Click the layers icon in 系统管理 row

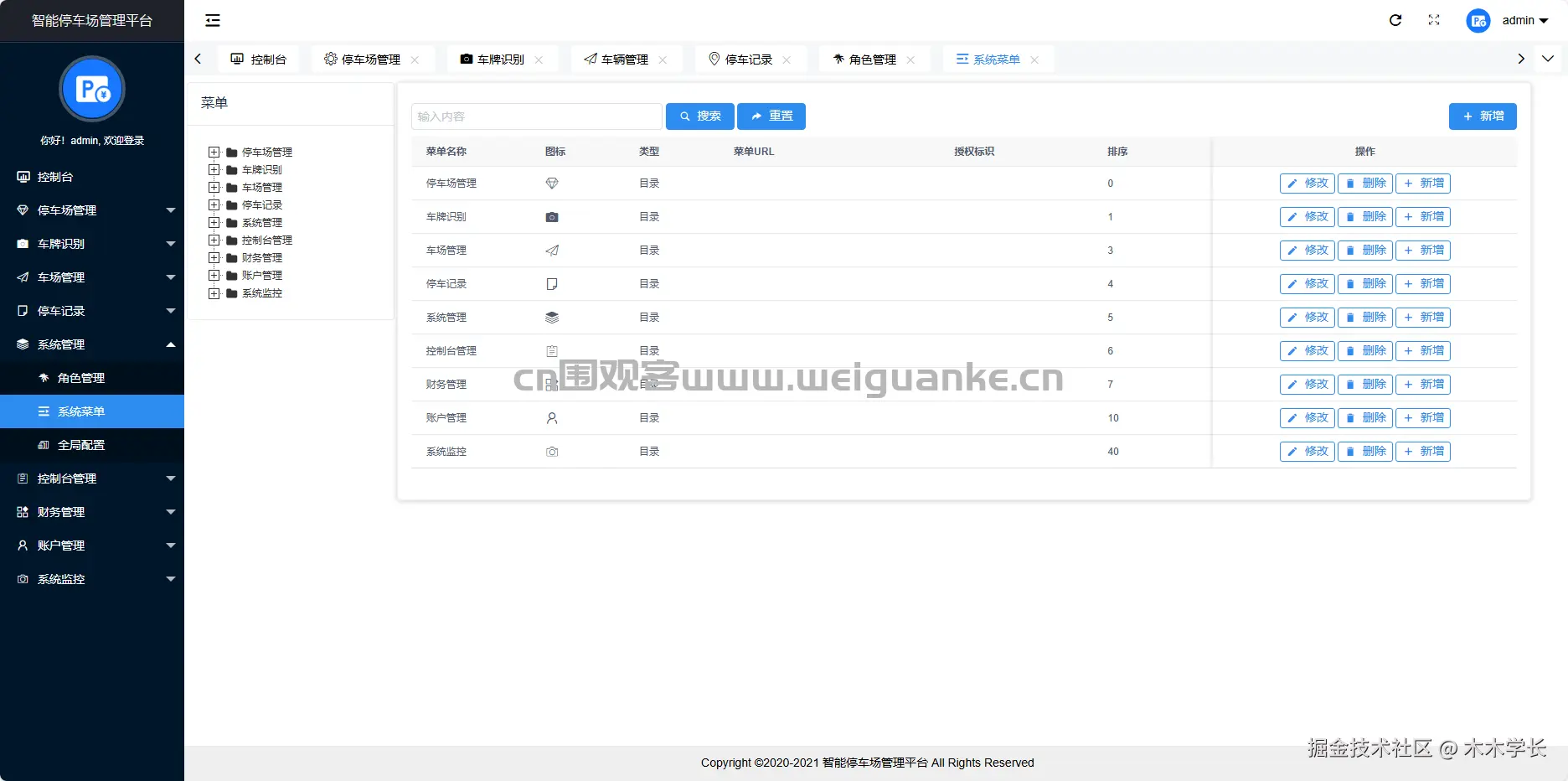[x=552, y=318]
